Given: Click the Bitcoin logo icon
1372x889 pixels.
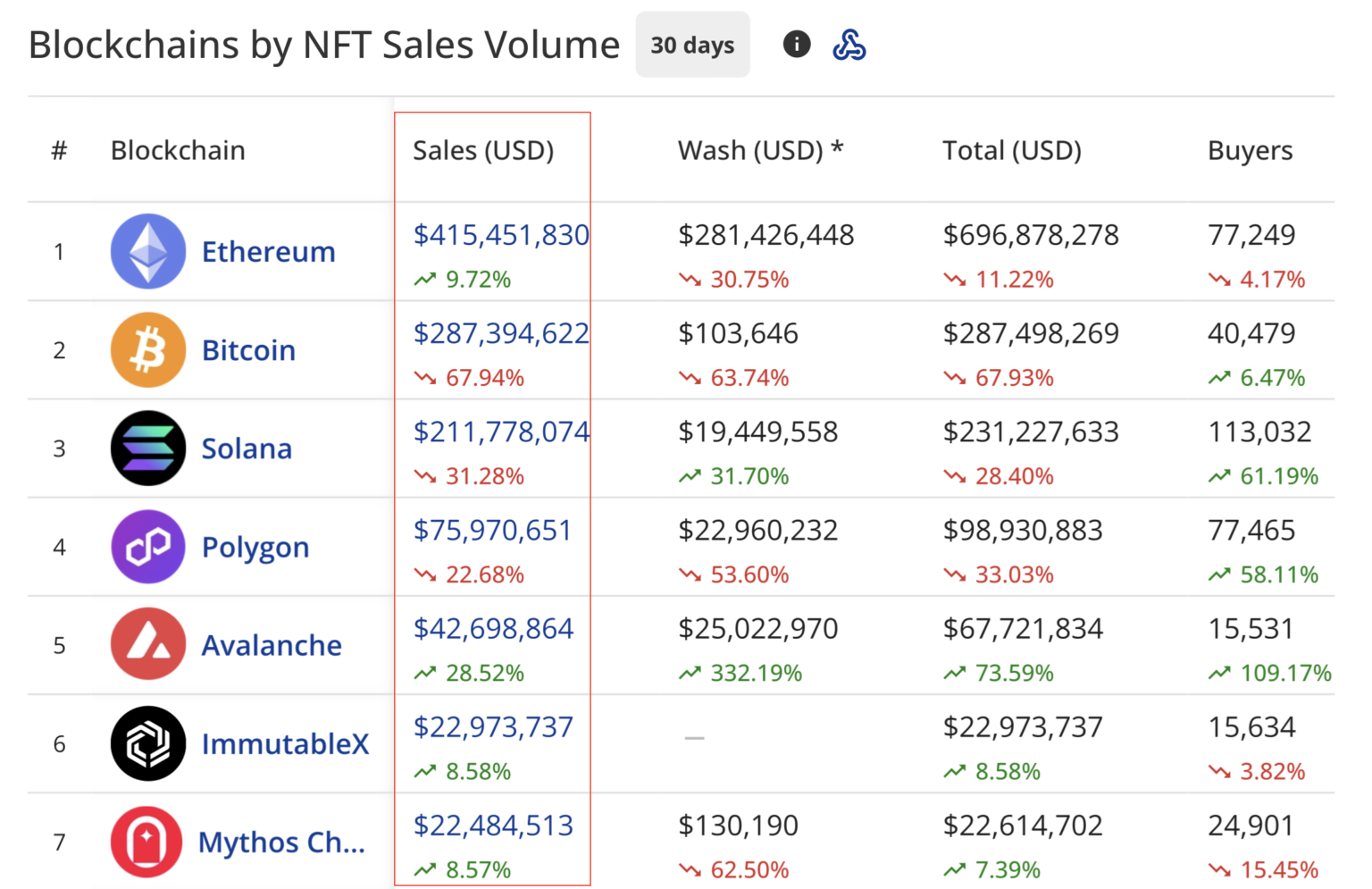Looking at the screenshot, I should click(148, 349).
